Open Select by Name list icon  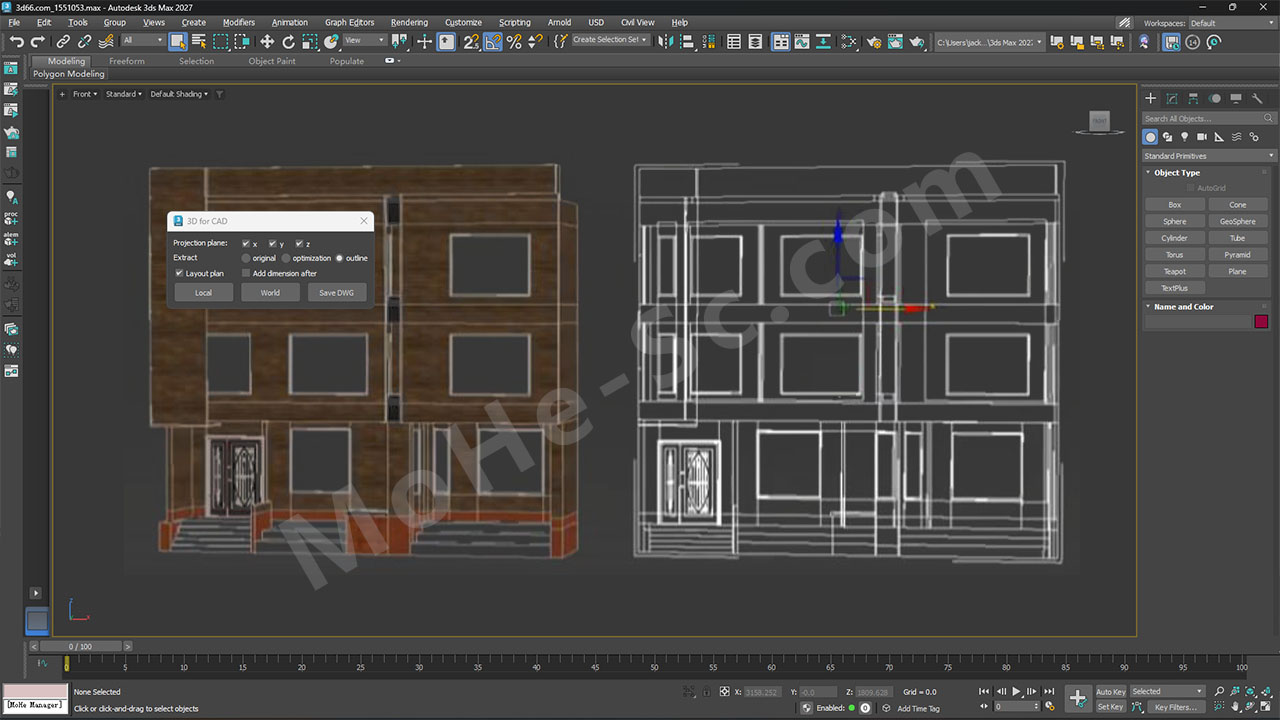(199, 41)
